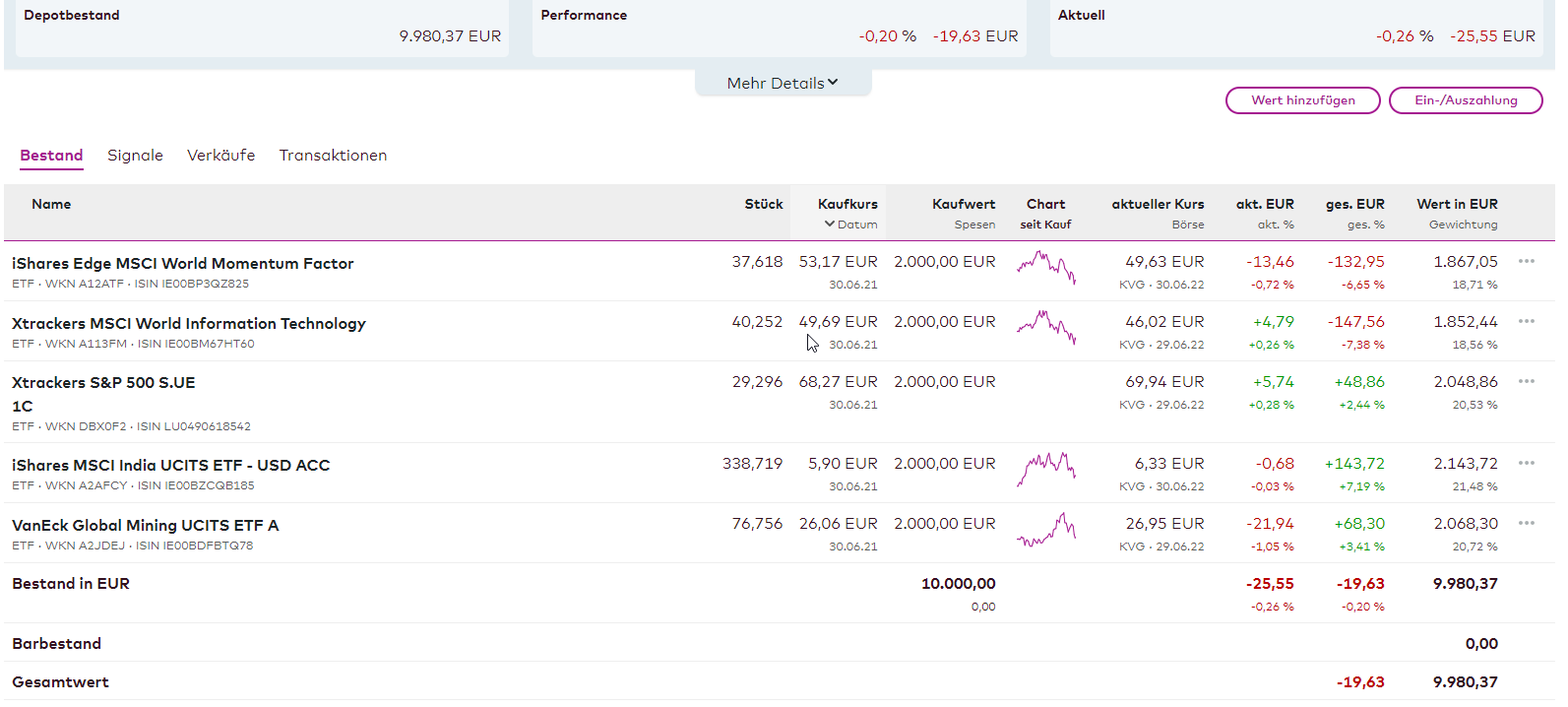Image resolution: width=1568 pixels, height=707 pixels.
Task: Expand the Mehr Details section
Action: click(783, 84)
